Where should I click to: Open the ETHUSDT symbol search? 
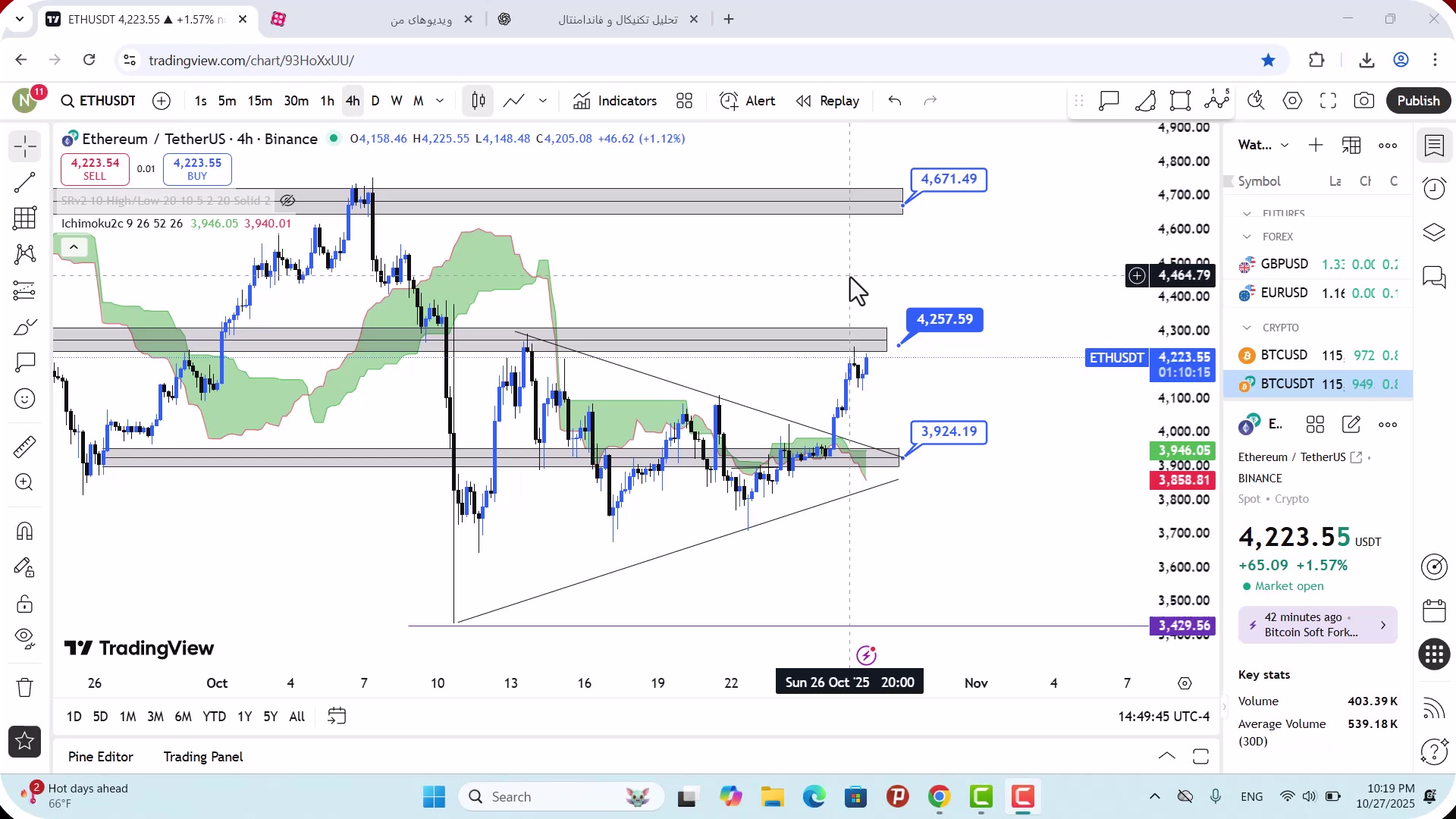coord(99,101)
